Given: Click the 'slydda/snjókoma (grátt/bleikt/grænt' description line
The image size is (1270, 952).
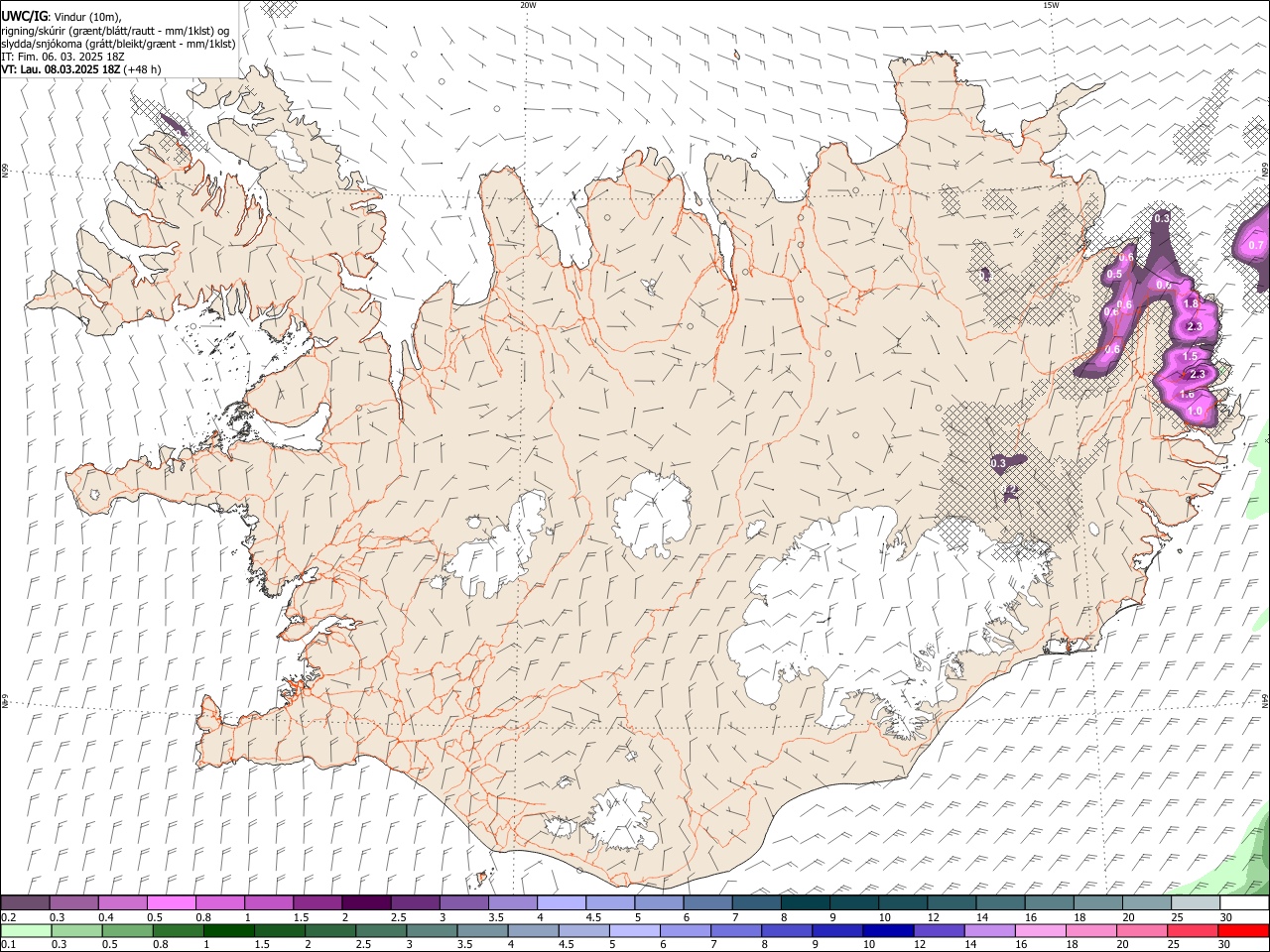Looking at the screenshot, I should [x=118, y=44].
